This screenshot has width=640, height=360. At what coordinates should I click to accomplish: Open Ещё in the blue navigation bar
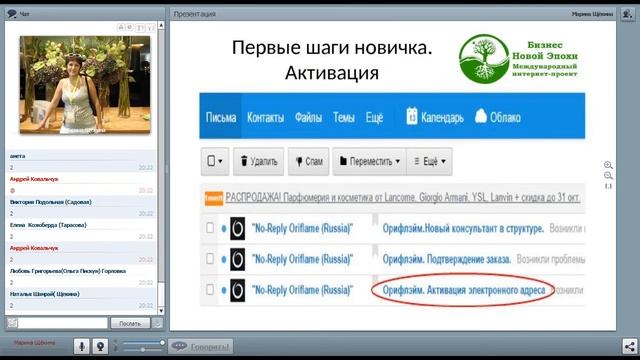pyautogui.click(x=374, y=118)
